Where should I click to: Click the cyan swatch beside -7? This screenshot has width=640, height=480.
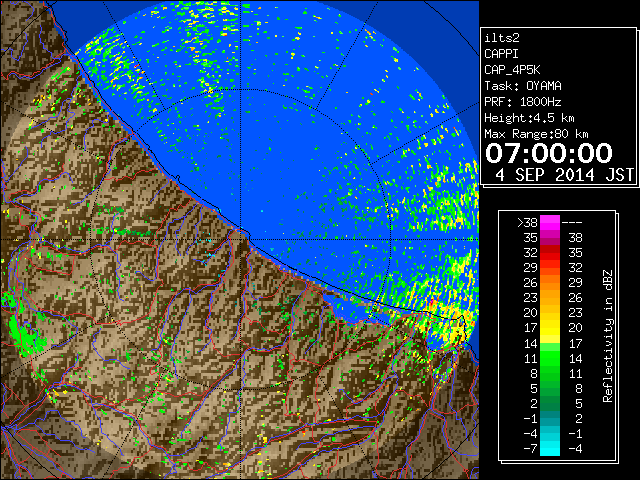coord(550,448)
